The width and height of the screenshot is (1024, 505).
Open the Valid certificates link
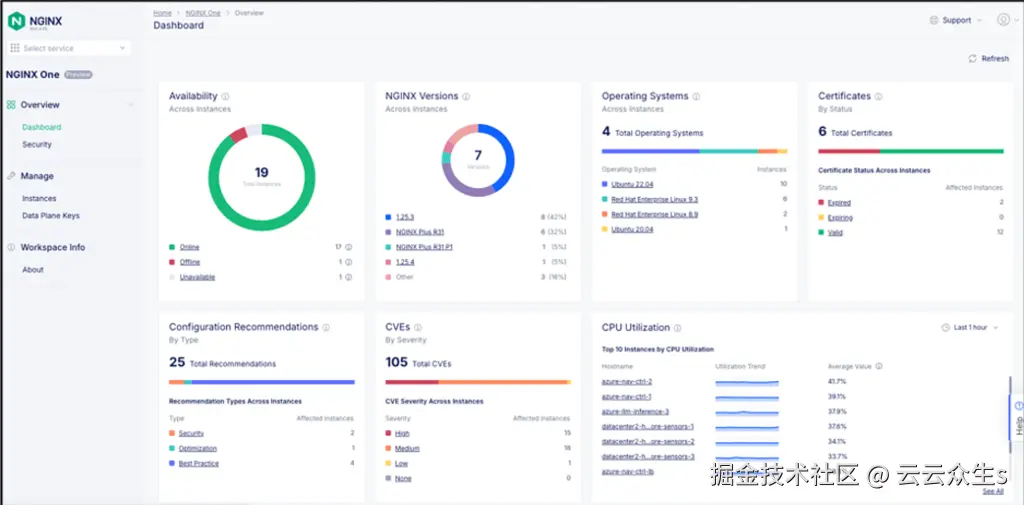(835, 233)
